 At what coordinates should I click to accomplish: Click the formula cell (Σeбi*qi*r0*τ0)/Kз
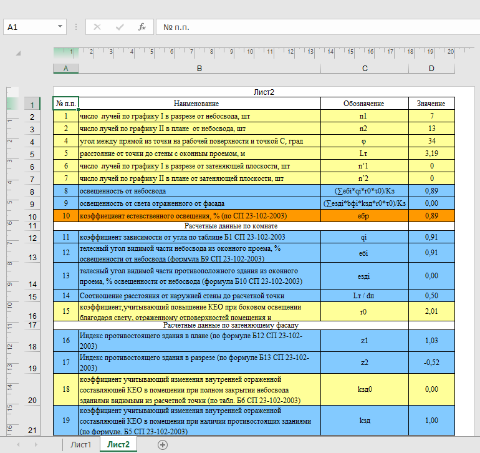(x=364, y=191)
